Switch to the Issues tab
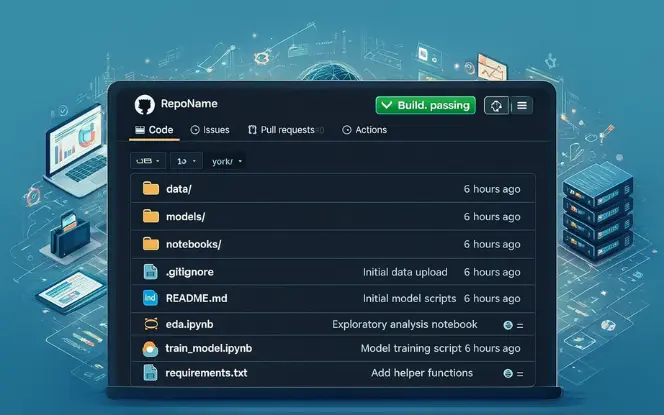The height and width of the screenshot is (415, 664). (x=210, y=130)
